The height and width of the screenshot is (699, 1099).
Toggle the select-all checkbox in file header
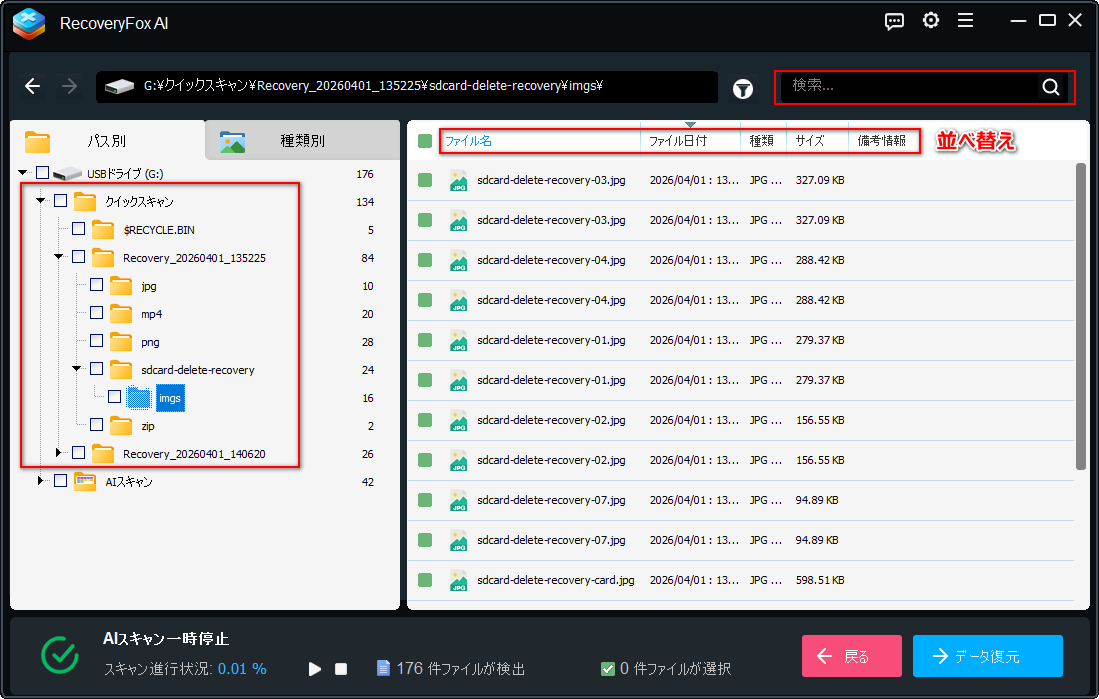coord(425,141)
